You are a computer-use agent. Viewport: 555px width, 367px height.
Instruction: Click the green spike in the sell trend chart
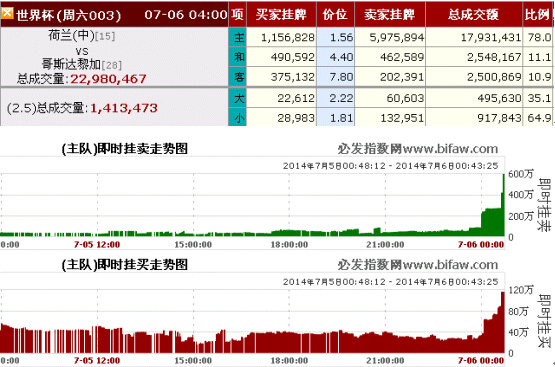click(502, 205)
